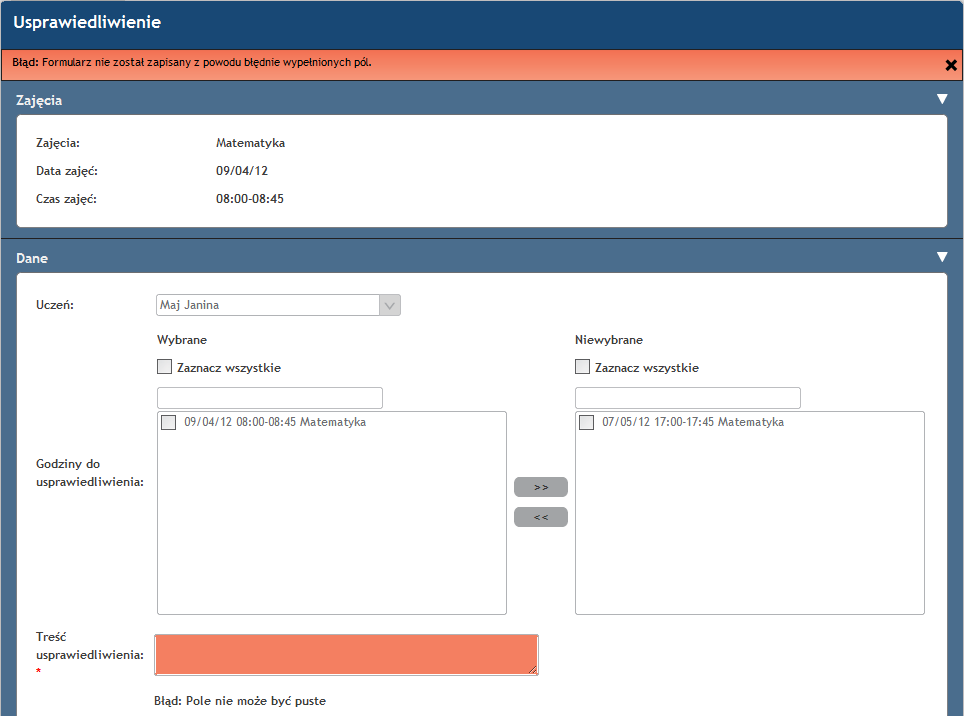Dismiss the red error banner with X

click(x=950, y=65)
